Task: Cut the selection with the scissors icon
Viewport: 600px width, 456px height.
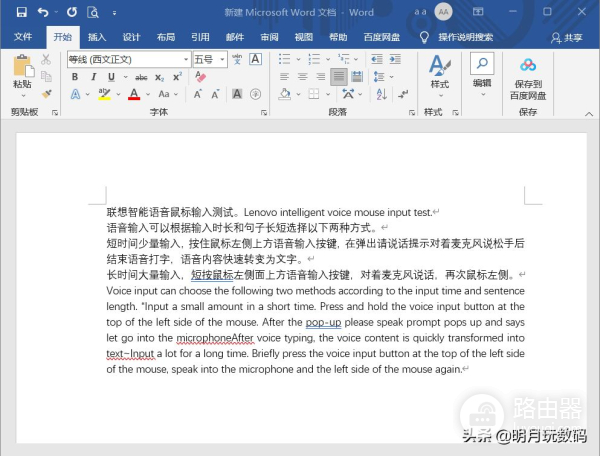Action: coord(46,59)
